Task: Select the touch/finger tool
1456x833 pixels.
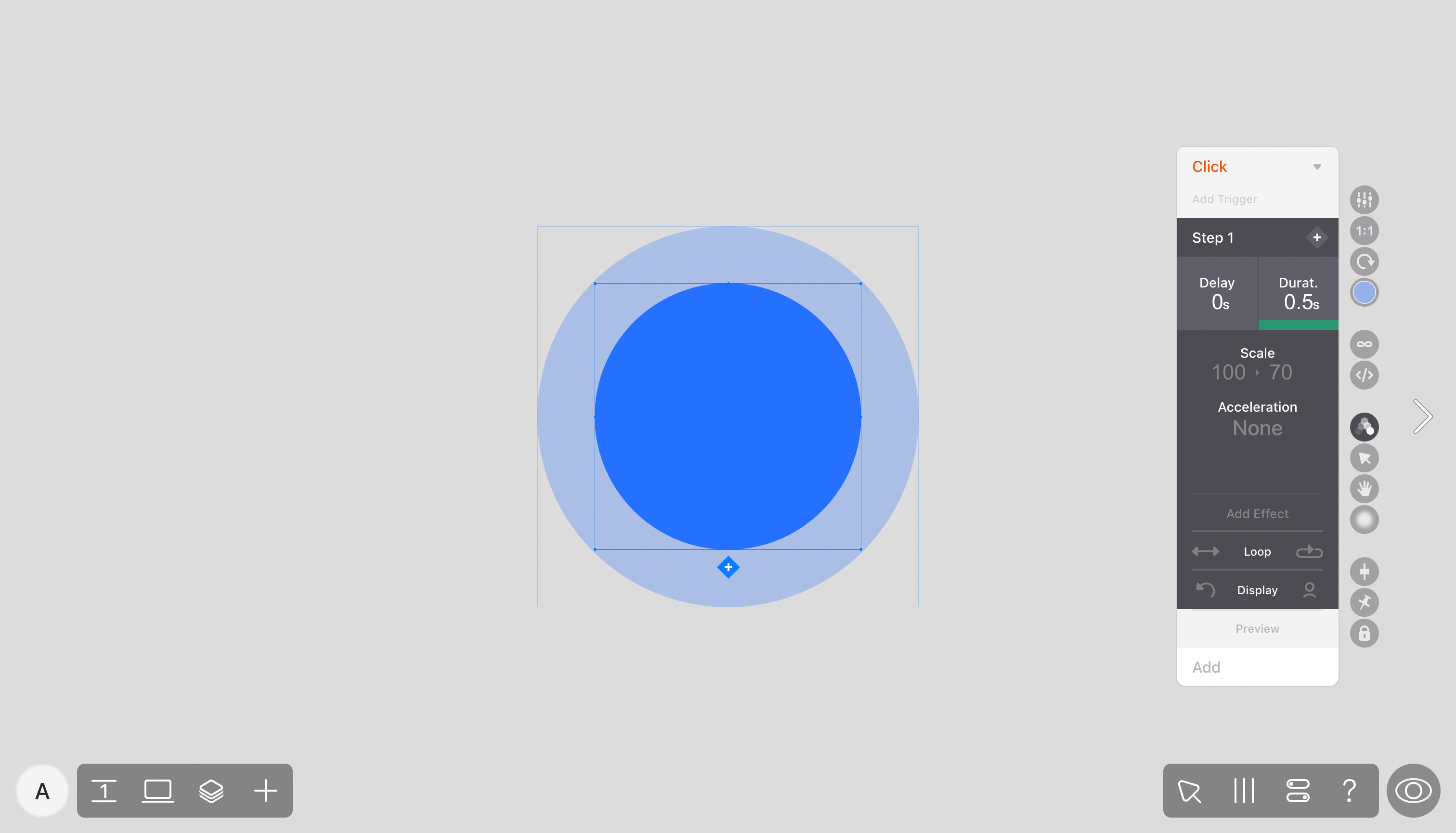Action: [1363, 489]
